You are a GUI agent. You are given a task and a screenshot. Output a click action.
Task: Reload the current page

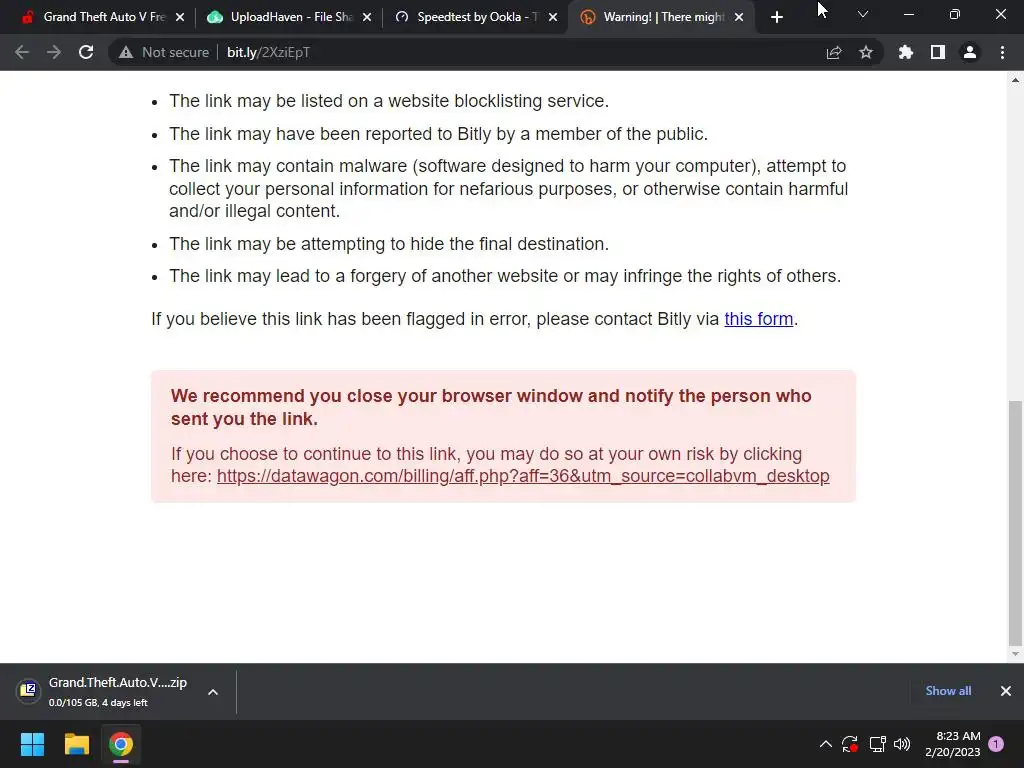click(x=86, y=52)
